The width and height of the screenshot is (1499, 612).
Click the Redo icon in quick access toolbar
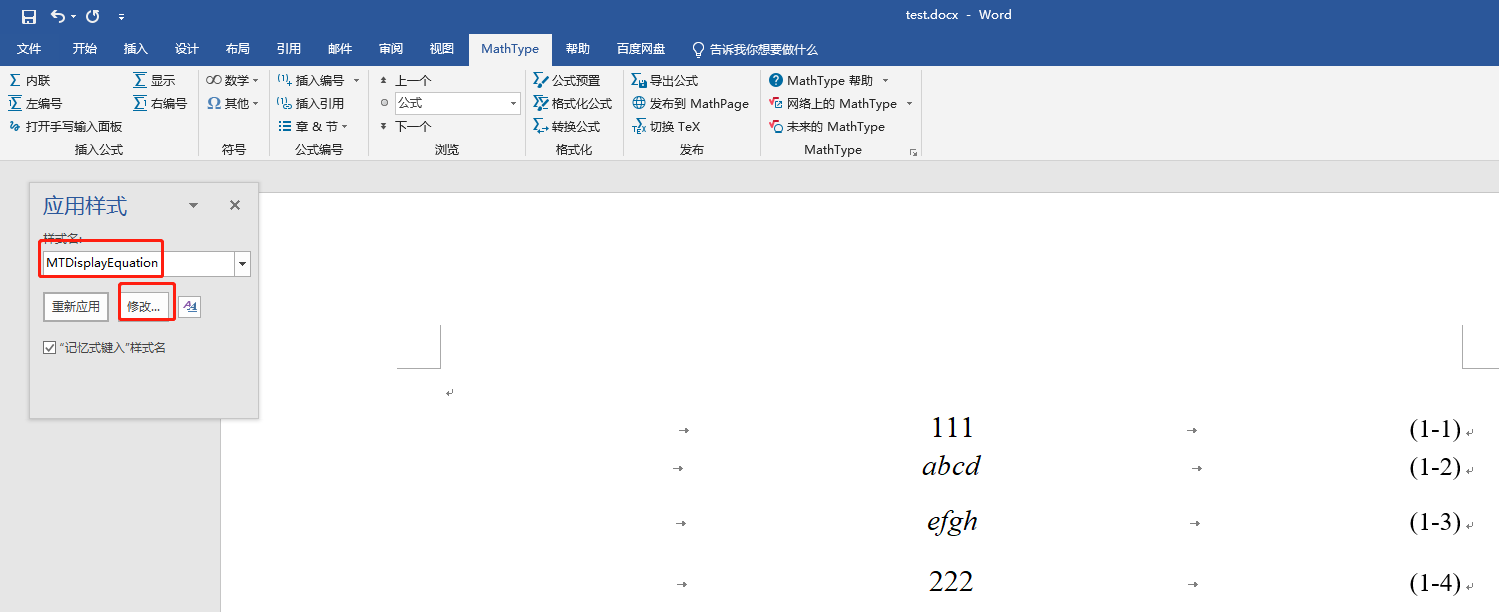click(x=92, y=16)
